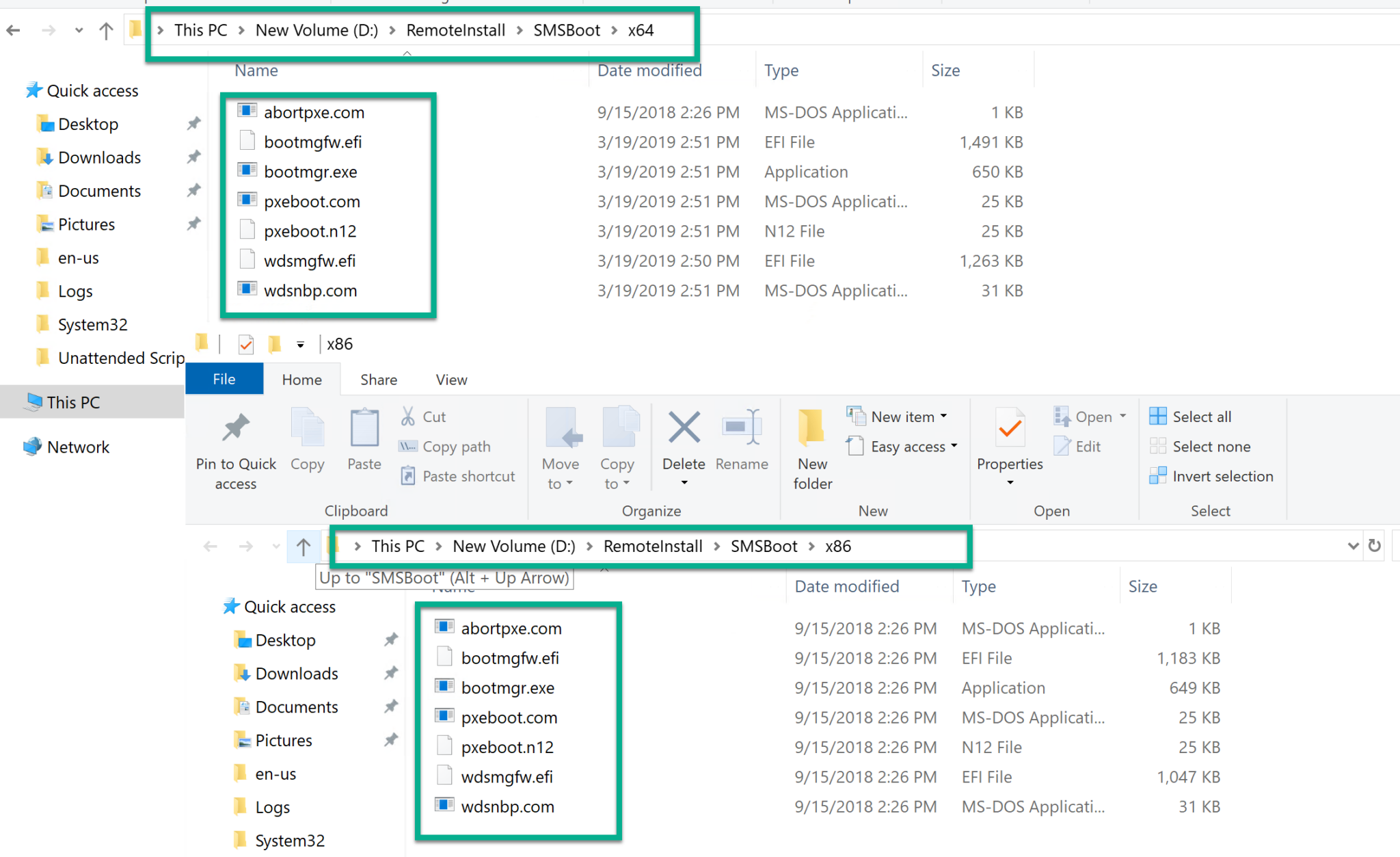Image resolution: width=1400 pixels, height=857 pixels.
Task: Open the View tab
Action: tap(450, 379)
